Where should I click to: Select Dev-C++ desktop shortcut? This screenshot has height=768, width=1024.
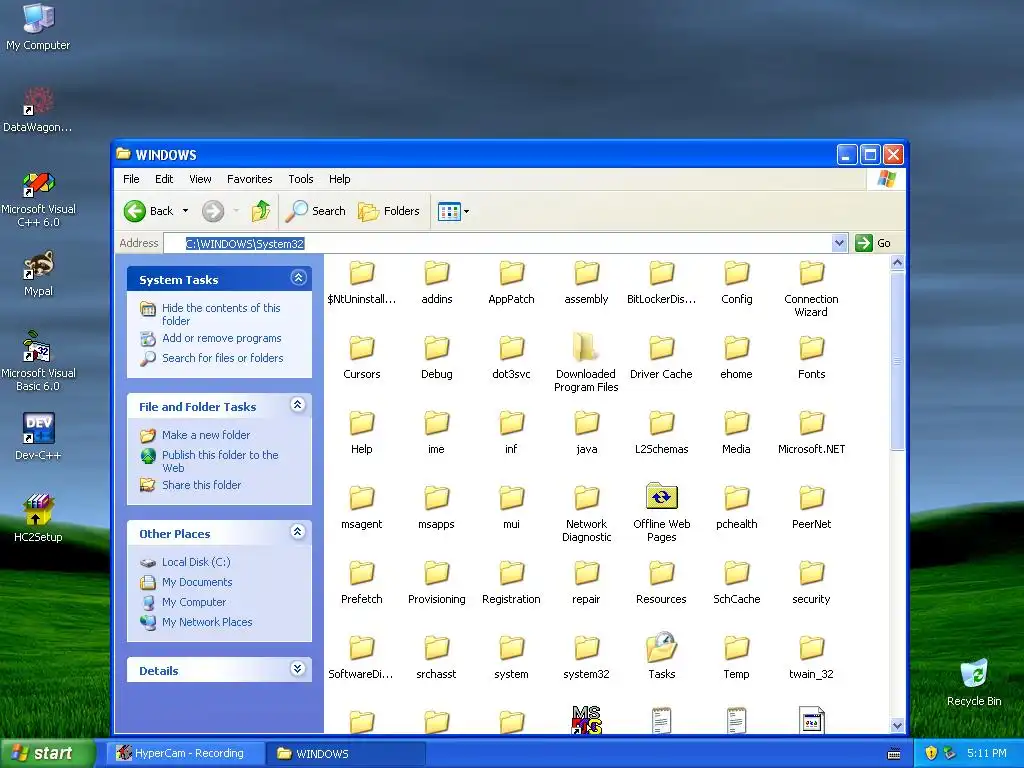38,436
